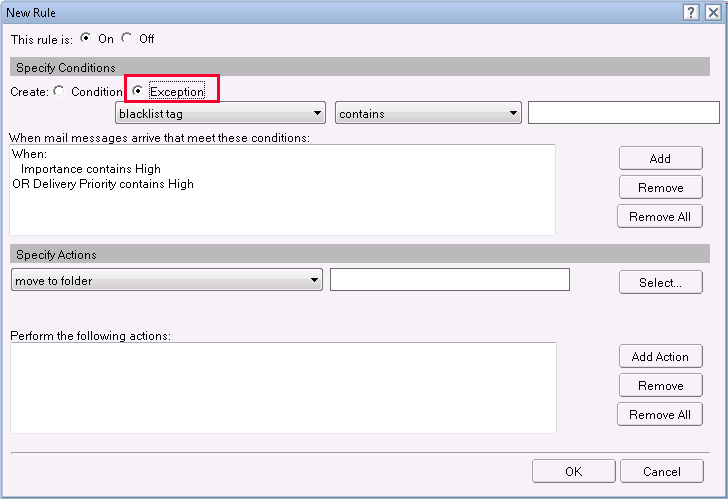
Task: Choose the Exception radio button
Action: click(x=138, y=92)
